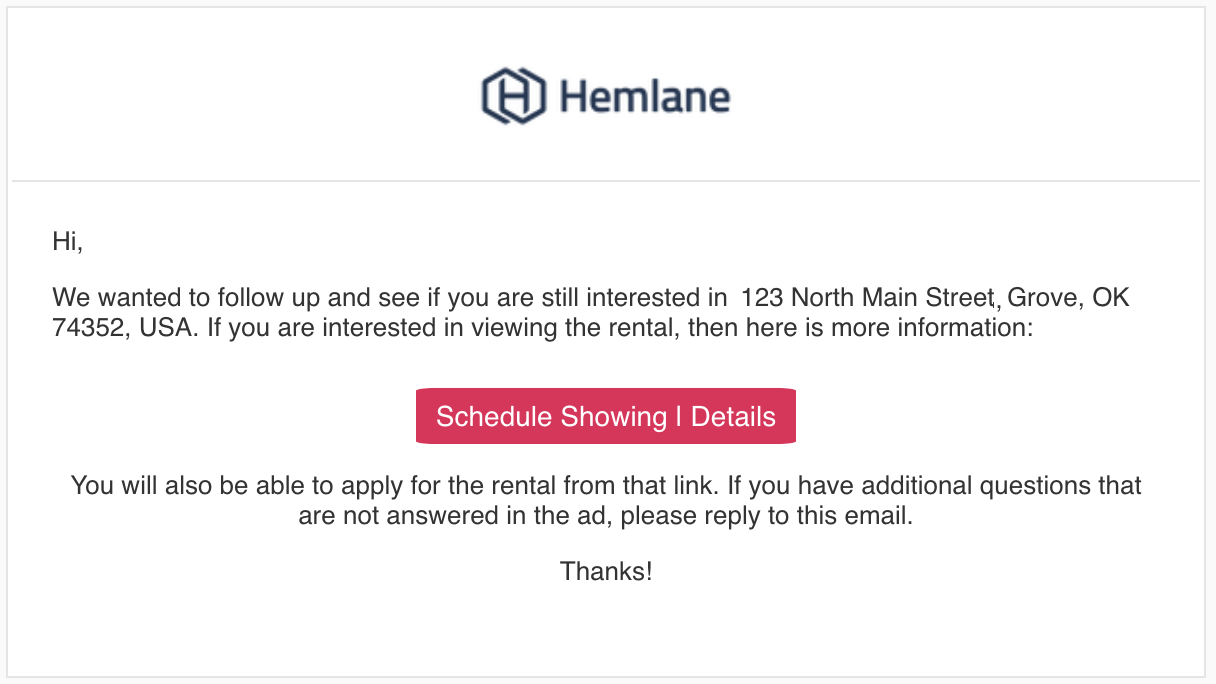Viewport: 1216px width, 684px height.
Task: Click the "123 North Main Street" address text
Action: 868,298
